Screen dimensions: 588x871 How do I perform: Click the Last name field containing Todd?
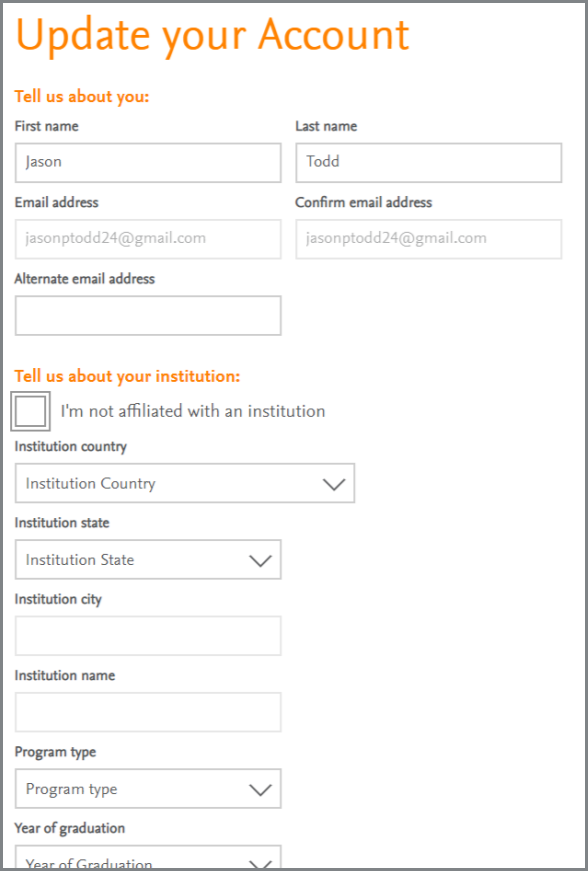tap(429, 163)
